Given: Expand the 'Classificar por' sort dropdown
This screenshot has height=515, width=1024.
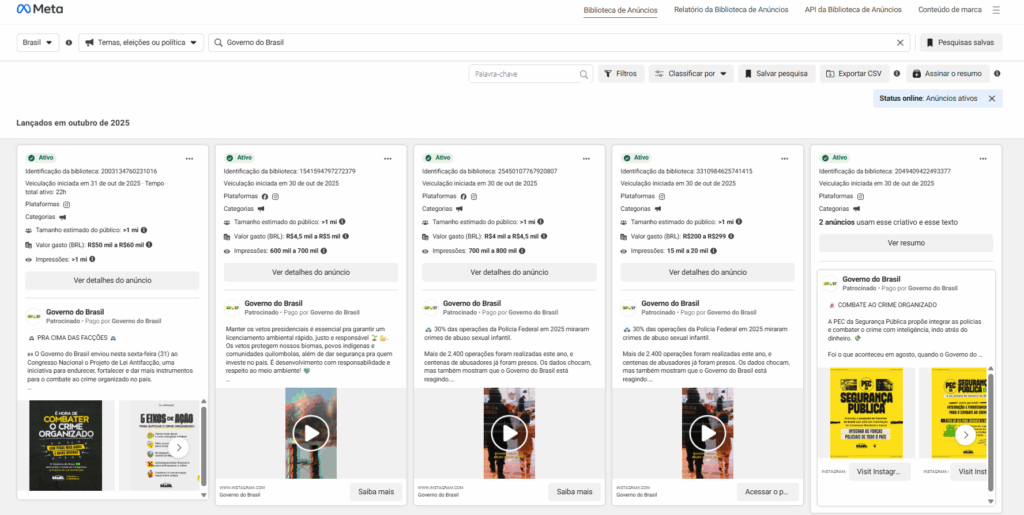Looking at the screenshot, I should (690, 74).
